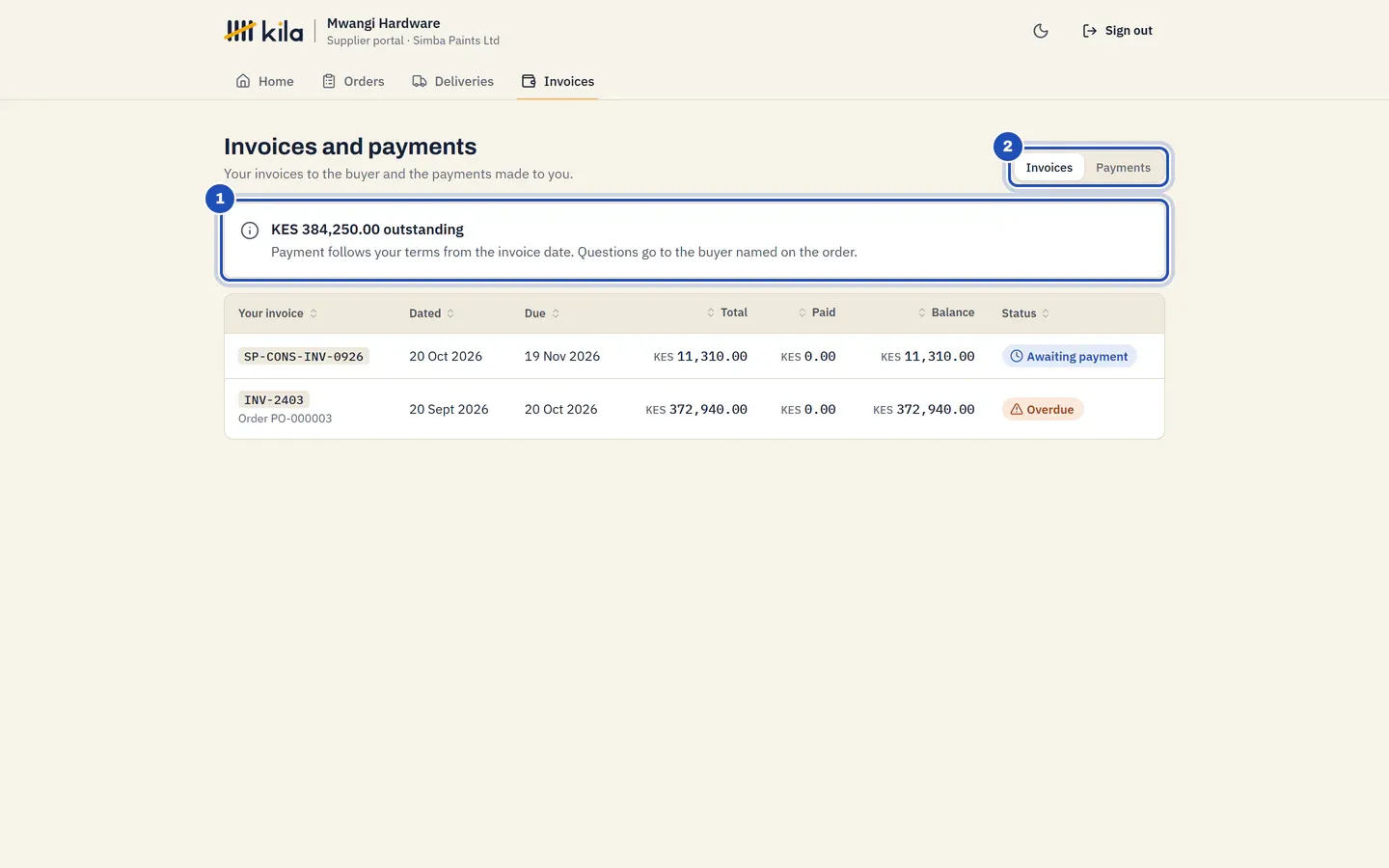Click the Invoices and payments heading
Screen dimensions: 1389x868
(350, 147)
